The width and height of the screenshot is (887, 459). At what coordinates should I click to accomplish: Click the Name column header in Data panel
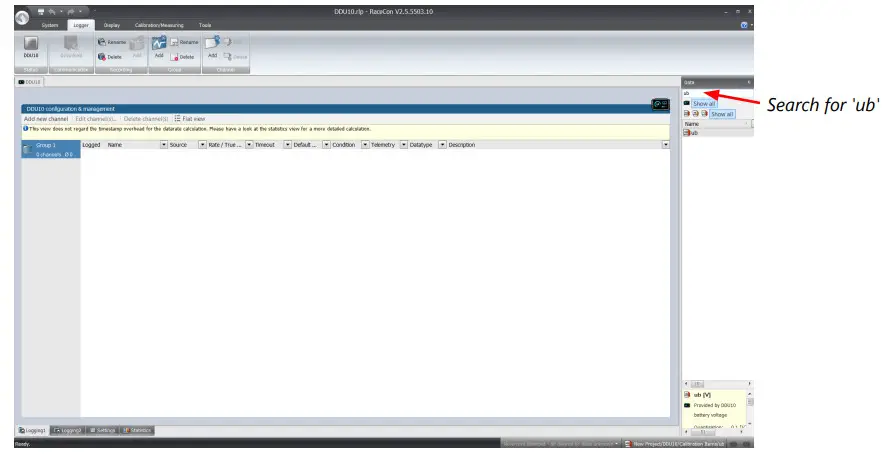(716, 123)
